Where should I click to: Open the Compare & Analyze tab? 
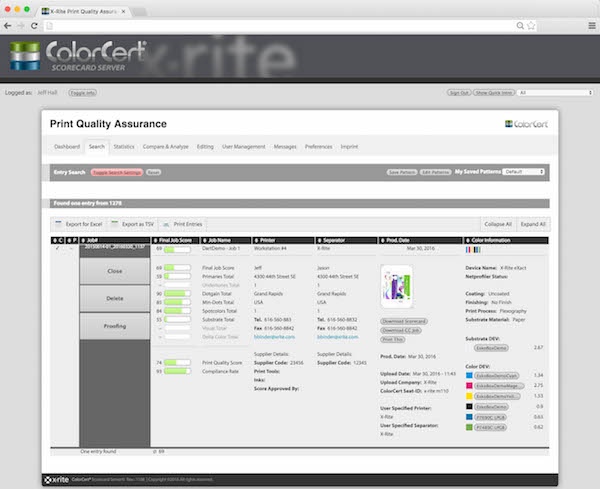[x=166, y=147]
